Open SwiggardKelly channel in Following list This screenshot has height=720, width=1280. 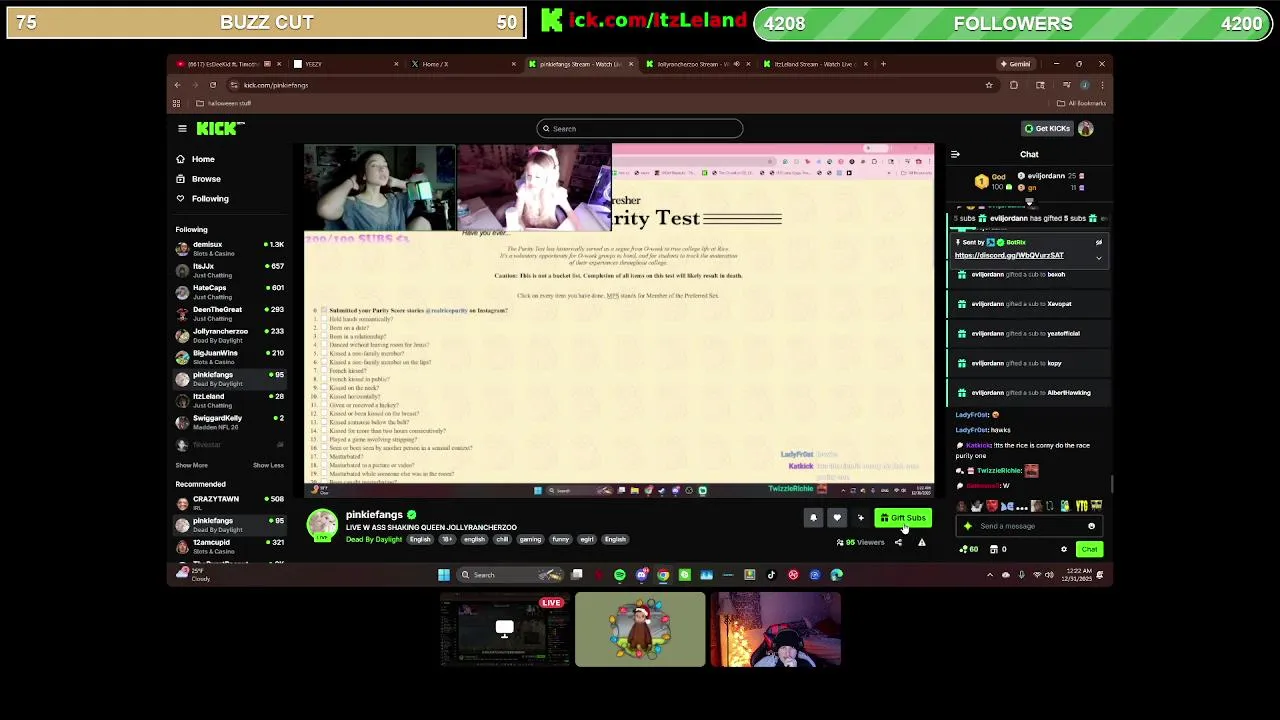229,422
